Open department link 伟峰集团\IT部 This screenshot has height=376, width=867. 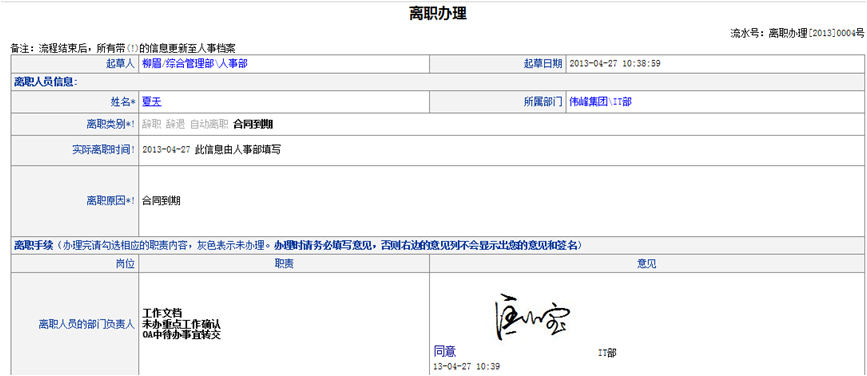pyautogui.click(x=600, y=102)
